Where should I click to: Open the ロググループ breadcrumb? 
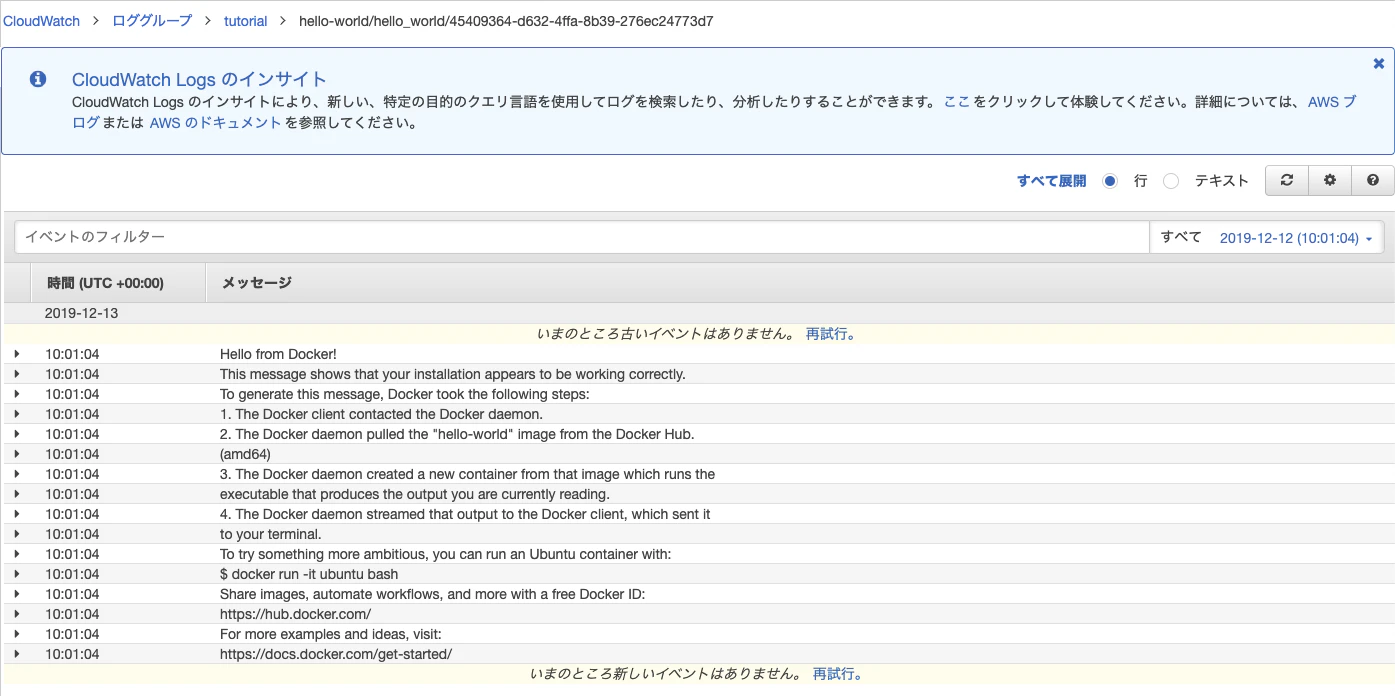point(151,20)
